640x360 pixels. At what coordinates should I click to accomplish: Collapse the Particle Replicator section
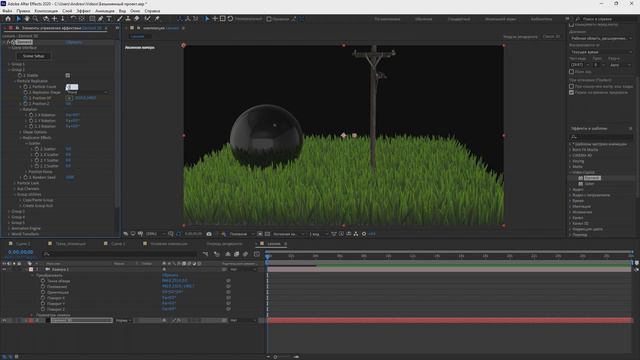coord(15,81)
